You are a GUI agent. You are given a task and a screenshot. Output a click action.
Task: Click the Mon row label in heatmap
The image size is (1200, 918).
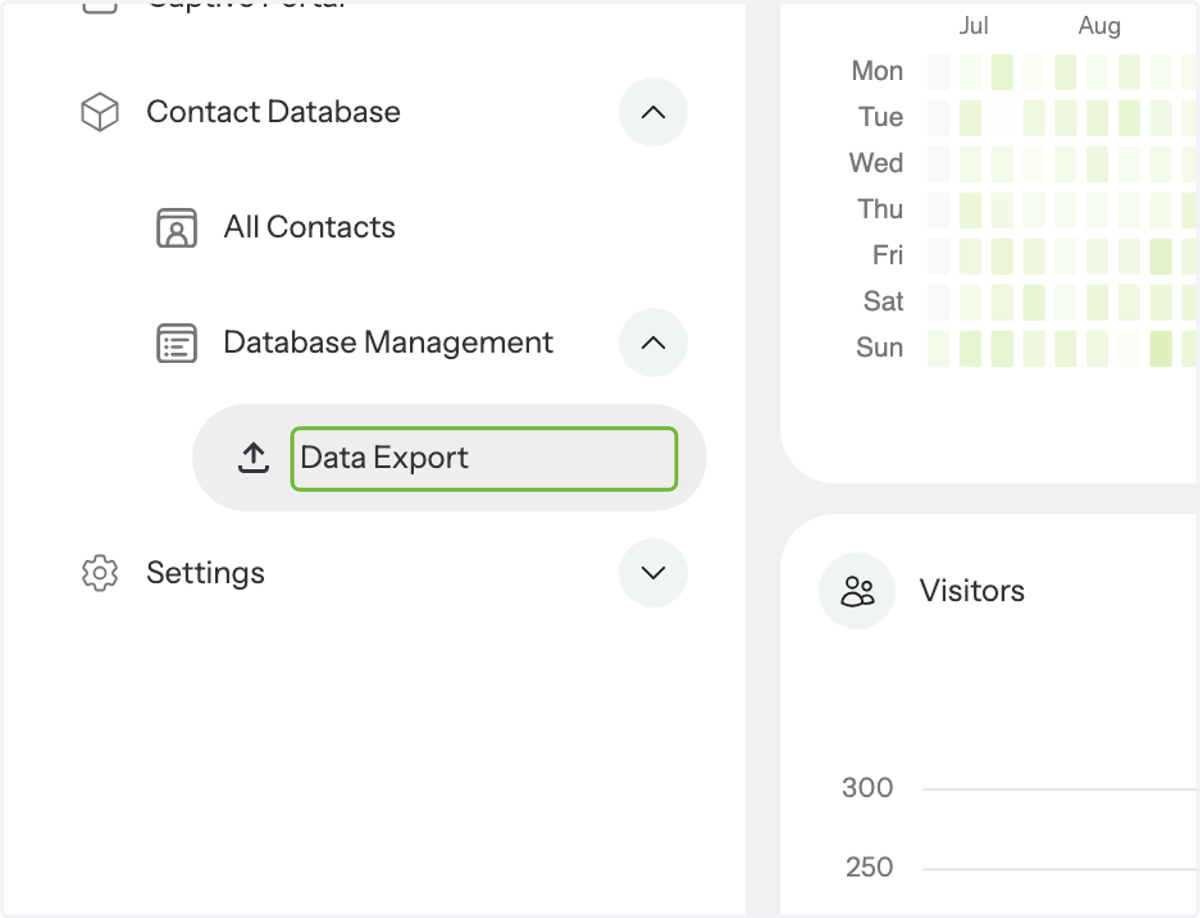pos(877,71)
